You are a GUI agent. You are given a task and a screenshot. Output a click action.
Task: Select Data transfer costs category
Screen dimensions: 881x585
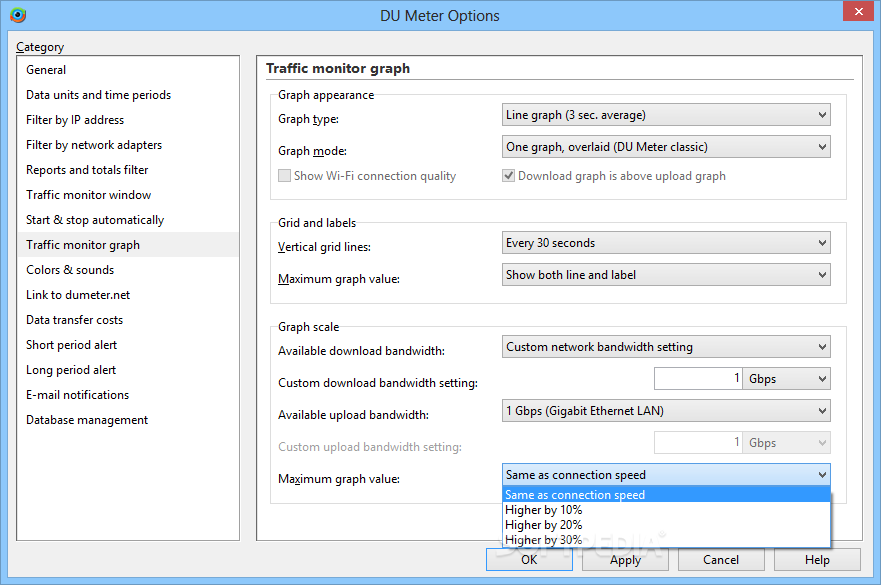click(x=128, y=320)
